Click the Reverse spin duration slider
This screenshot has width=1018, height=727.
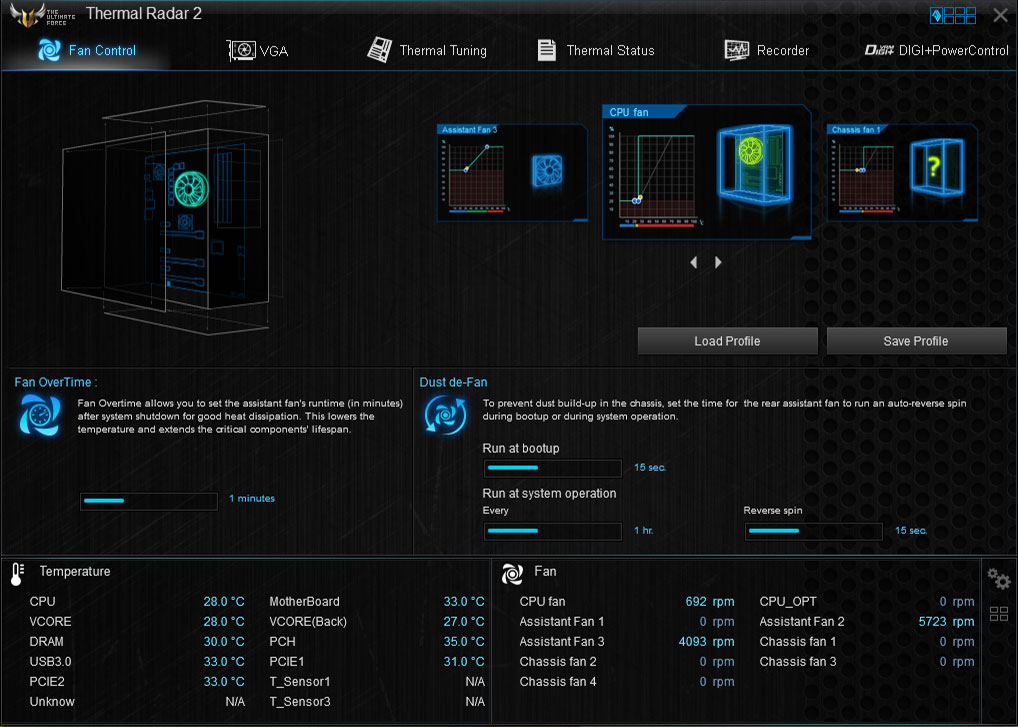point(813,531)
